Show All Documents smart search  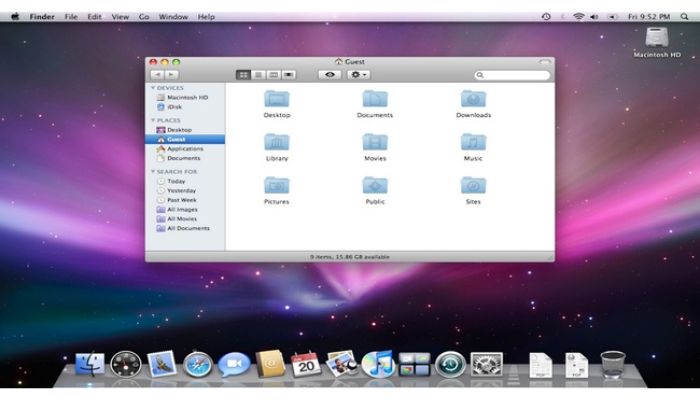click(x=185, y=228)
